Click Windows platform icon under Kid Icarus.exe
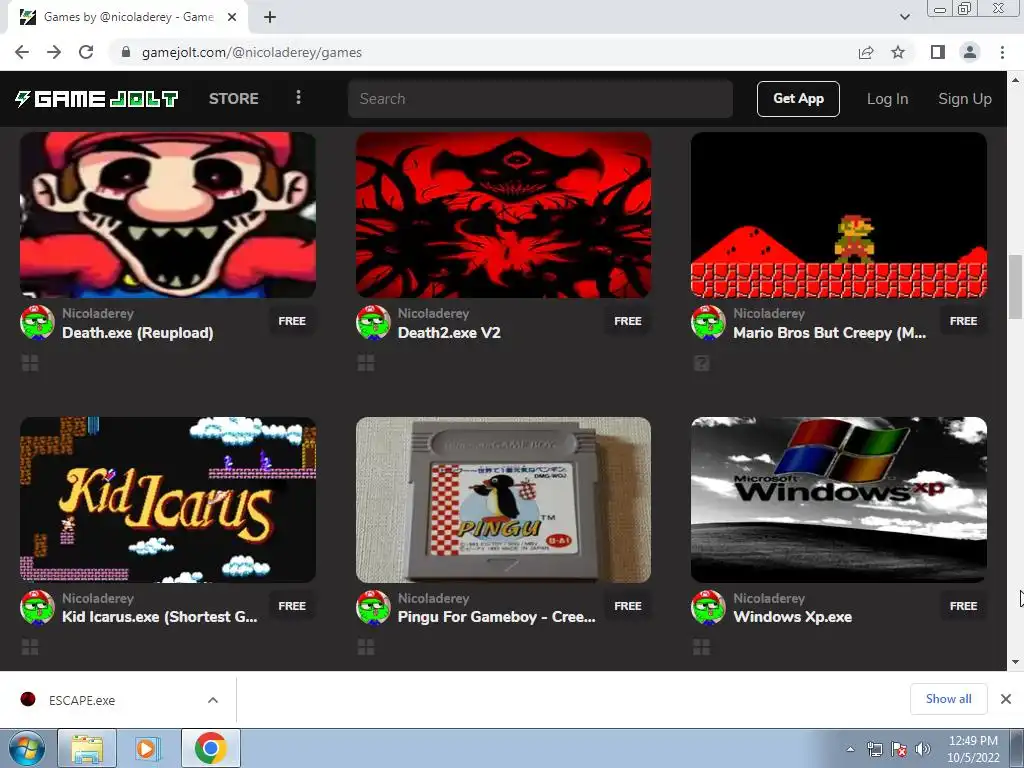 click(x=30, y=647)
